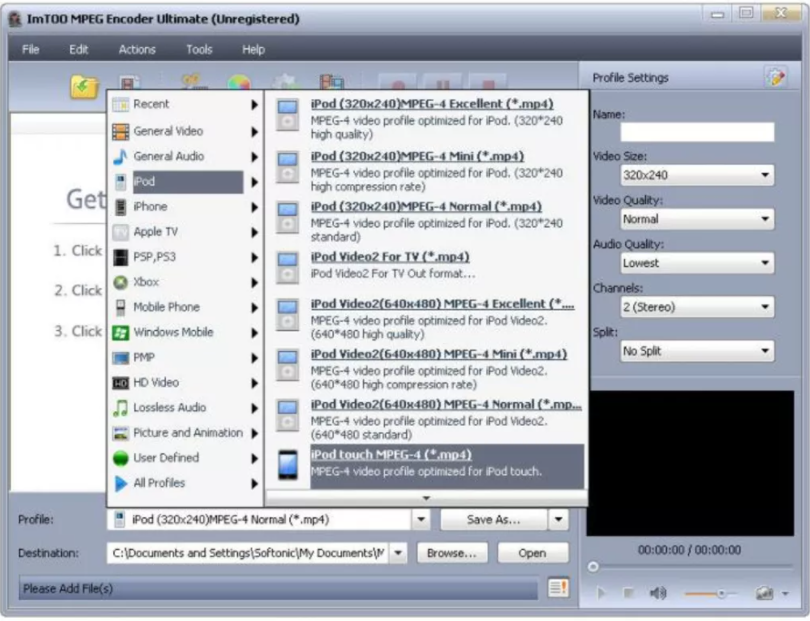Click the Name input field
This screenshot has width=810, height=621.
(697, 132)
